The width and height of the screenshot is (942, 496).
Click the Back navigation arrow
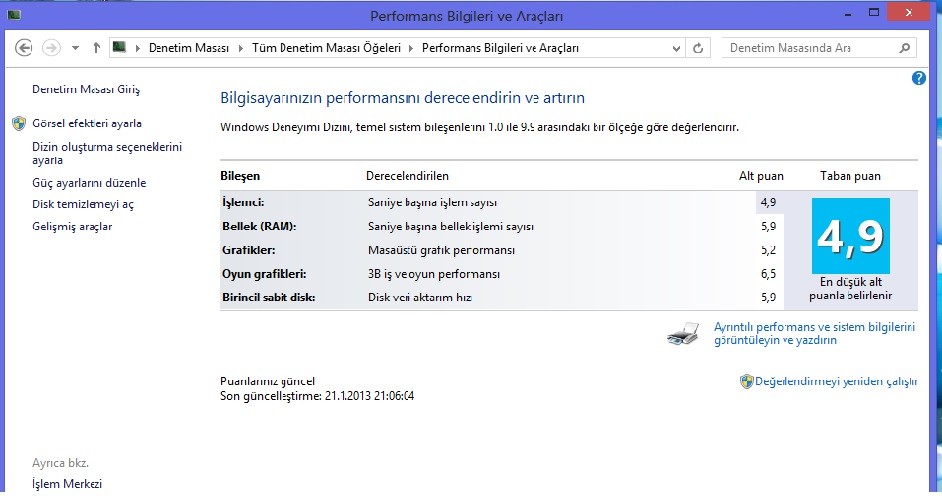[x=25, y=47]
